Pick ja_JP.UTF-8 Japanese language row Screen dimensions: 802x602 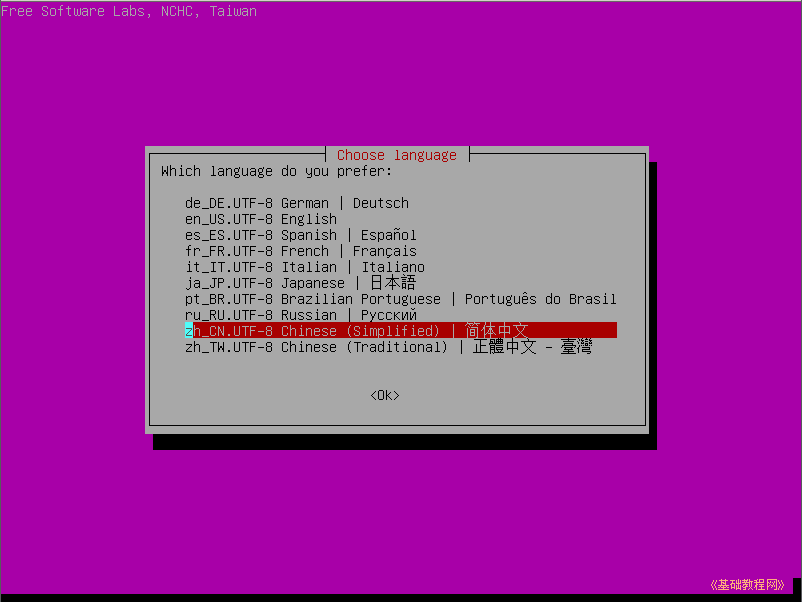[301, 283]
